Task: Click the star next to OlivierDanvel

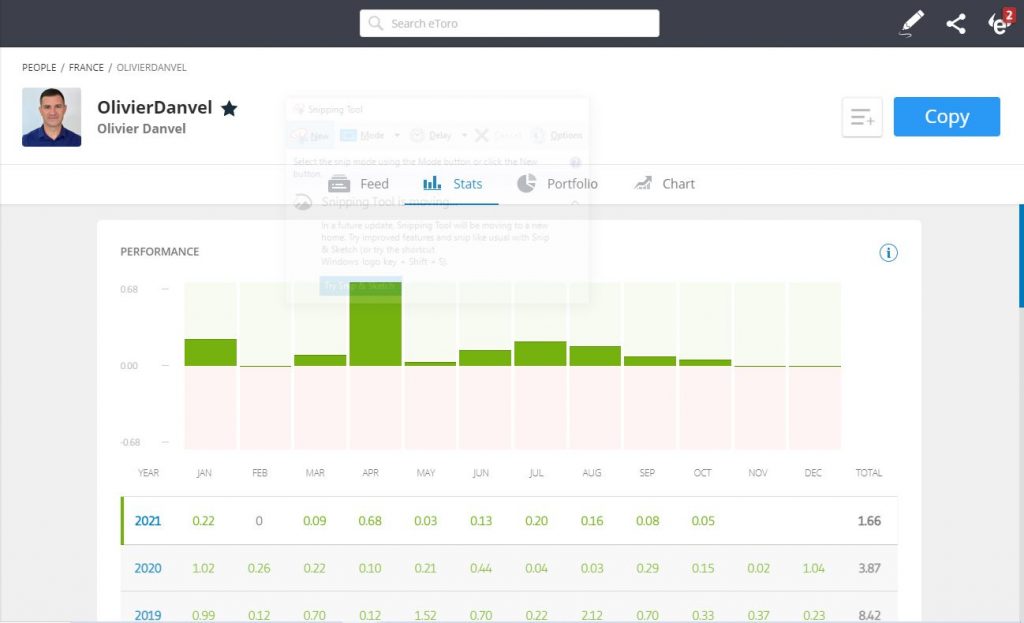Action: pos(229,108)
